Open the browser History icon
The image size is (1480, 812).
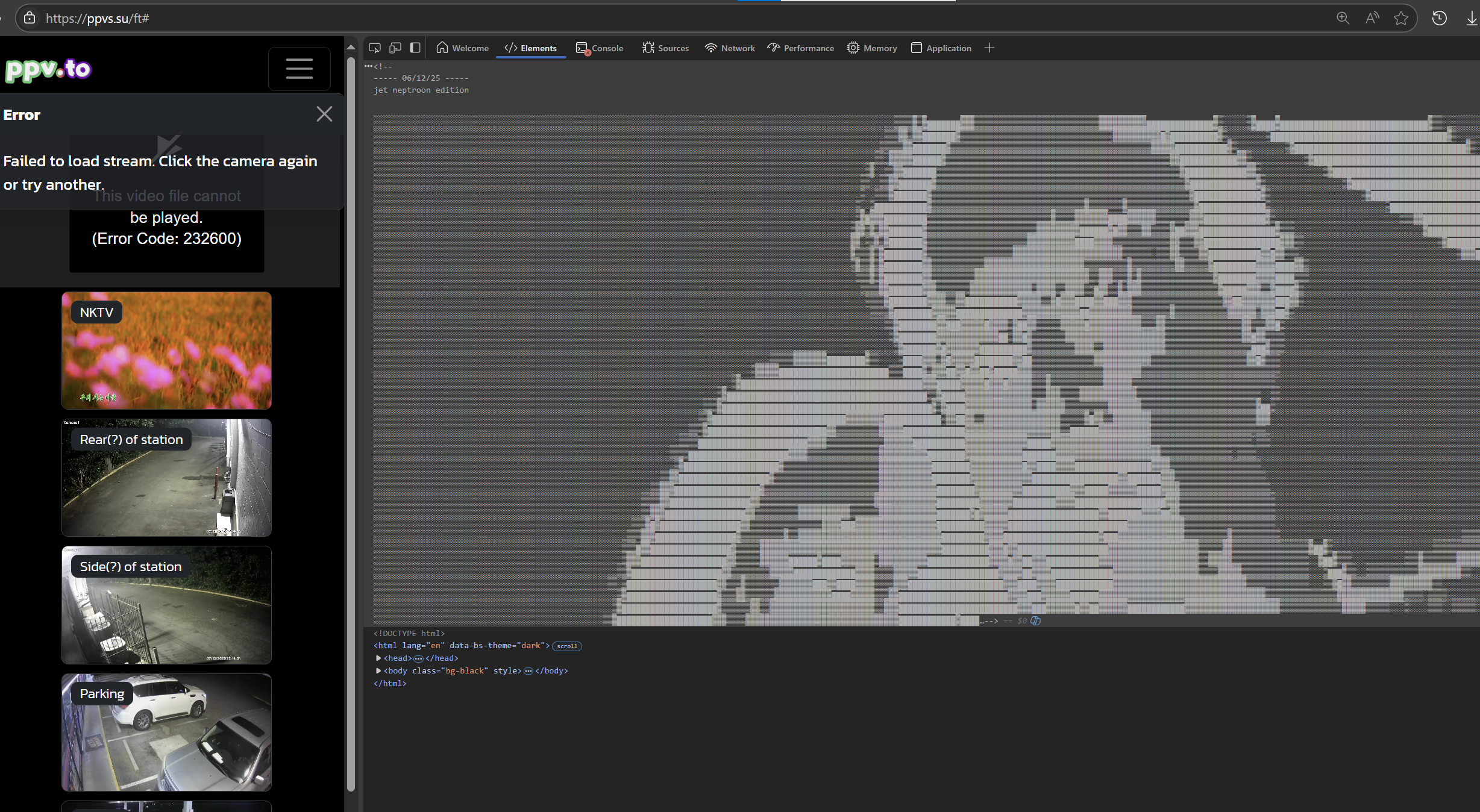(1440, 18)
